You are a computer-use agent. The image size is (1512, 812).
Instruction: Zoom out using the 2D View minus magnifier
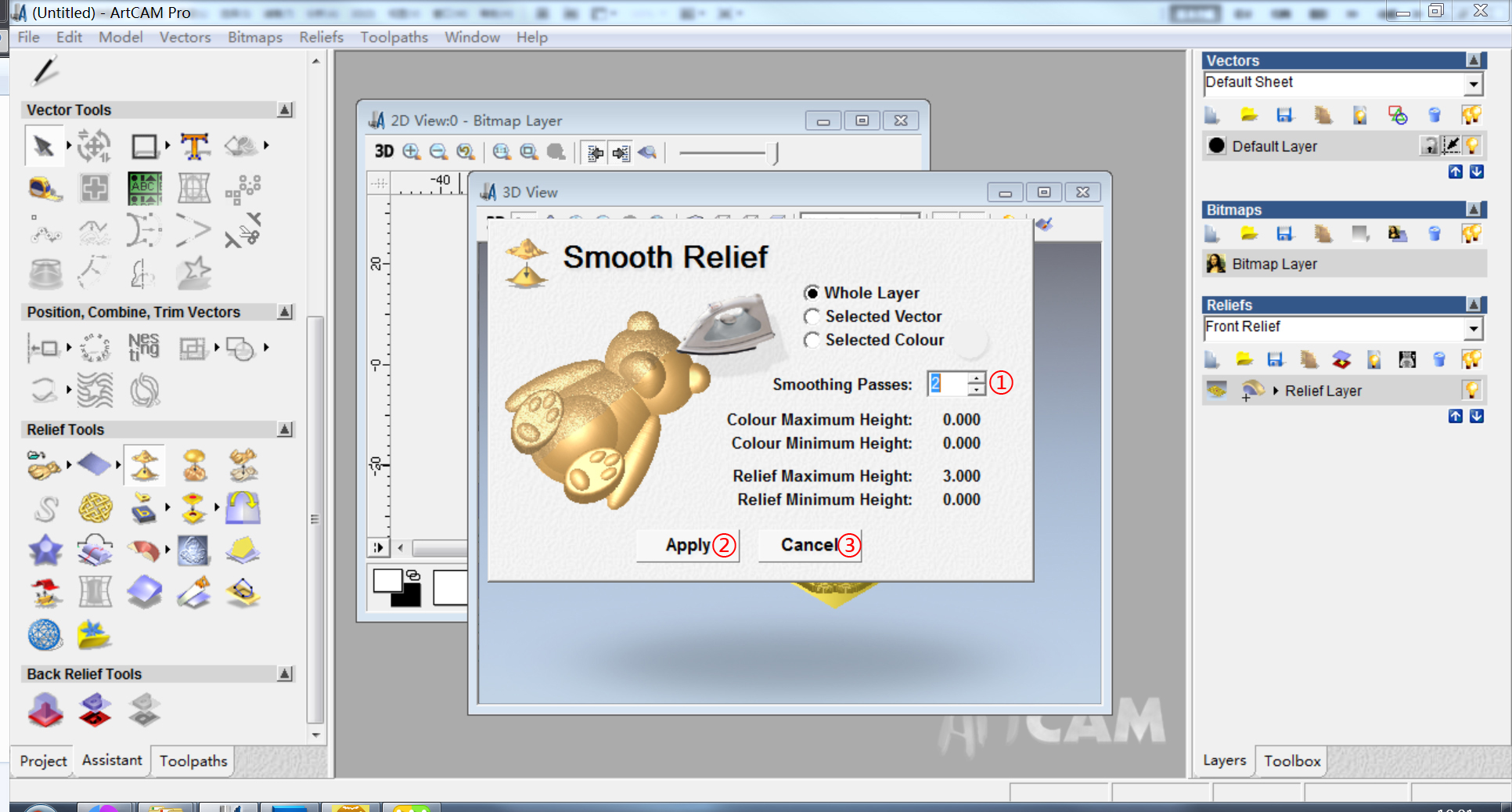[x=438, y=151]
